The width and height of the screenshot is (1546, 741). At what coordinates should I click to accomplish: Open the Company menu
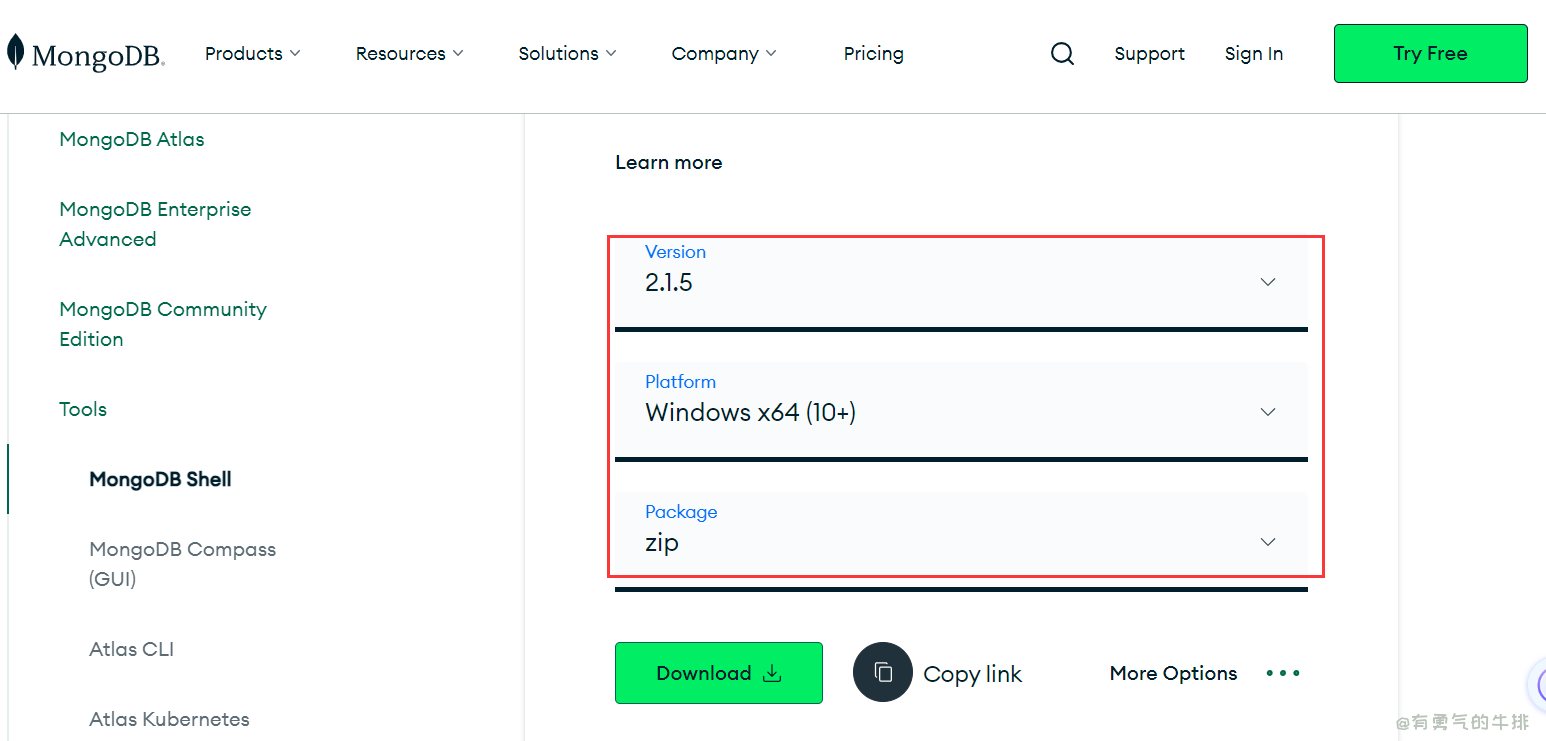click(723, 54)
